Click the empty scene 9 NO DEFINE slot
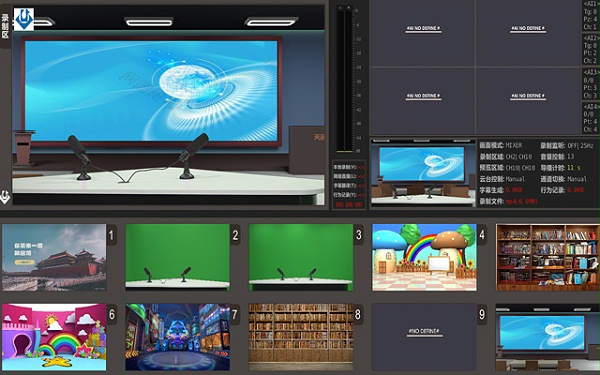This screenshot has width=600, height=375. pos(424,337)
